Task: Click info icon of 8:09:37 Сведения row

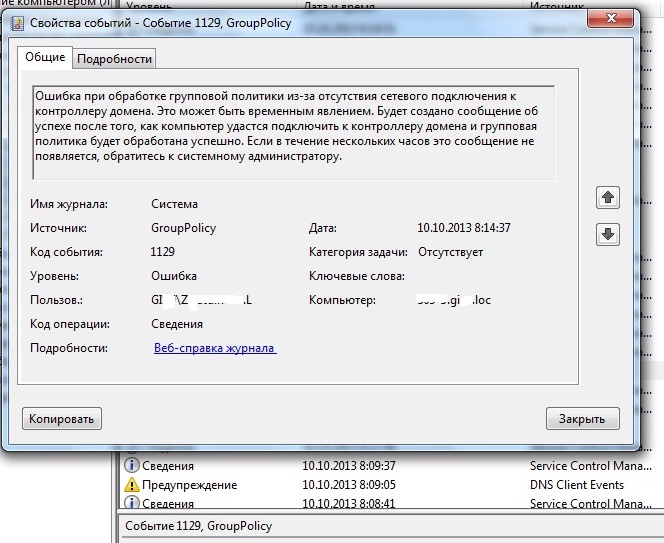Action: [x=131, y=465]
